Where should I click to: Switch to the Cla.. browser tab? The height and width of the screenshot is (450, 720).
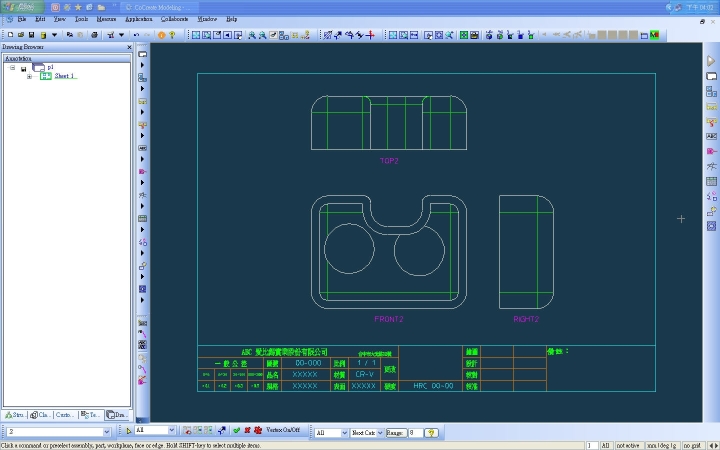(40, 415)
